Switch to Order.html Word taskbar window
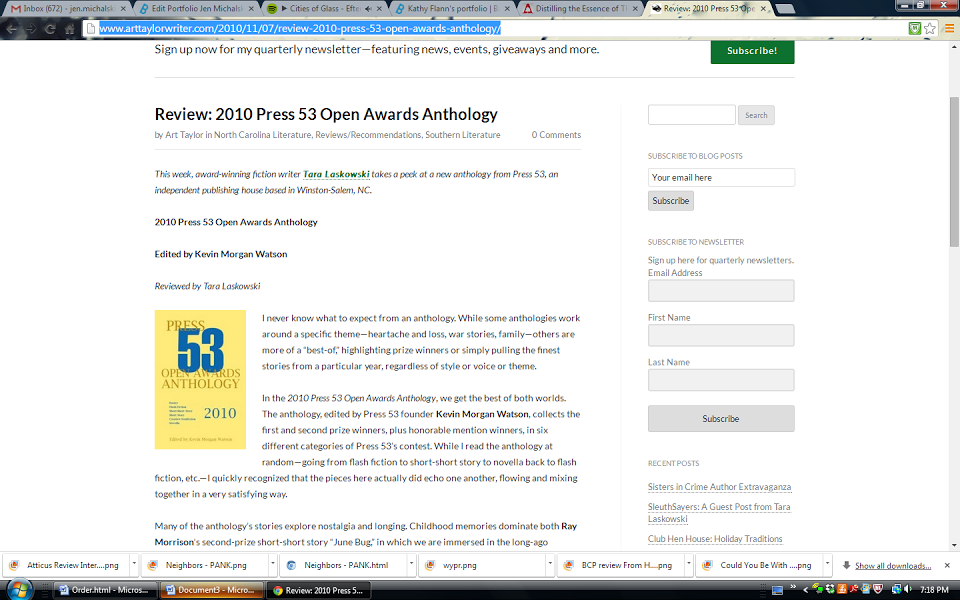Image resolution: width=960 pixels, height=600 pixels. tap(104, 590)
